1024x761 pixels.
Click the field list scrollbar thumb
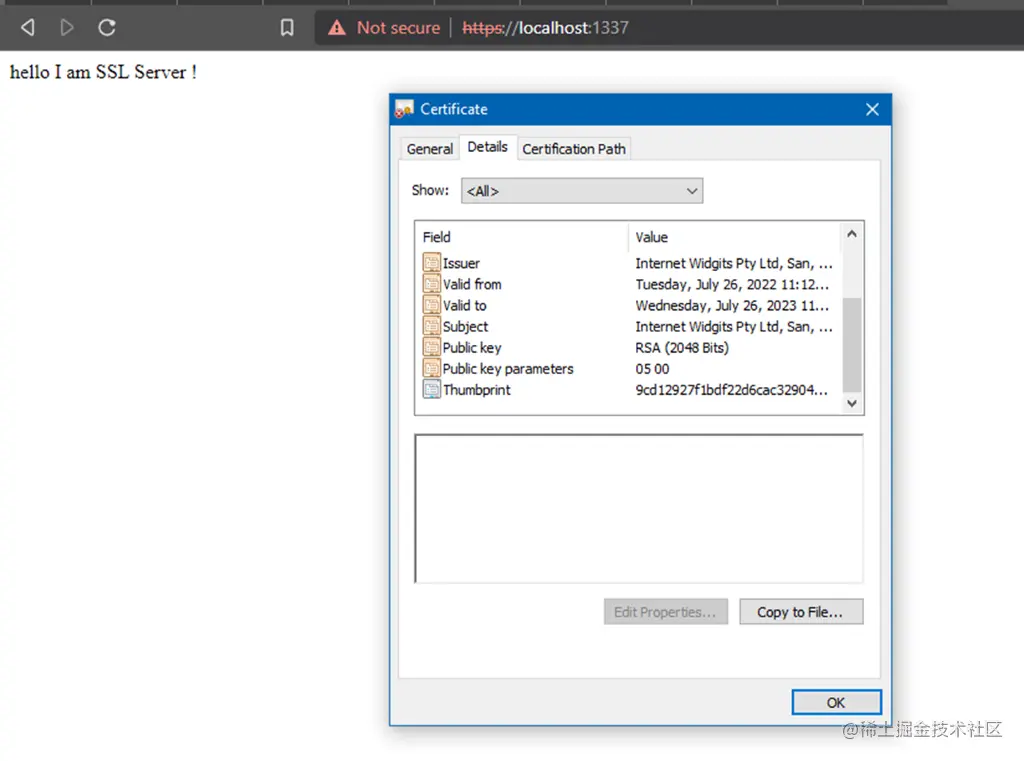[x=852, y=344]
